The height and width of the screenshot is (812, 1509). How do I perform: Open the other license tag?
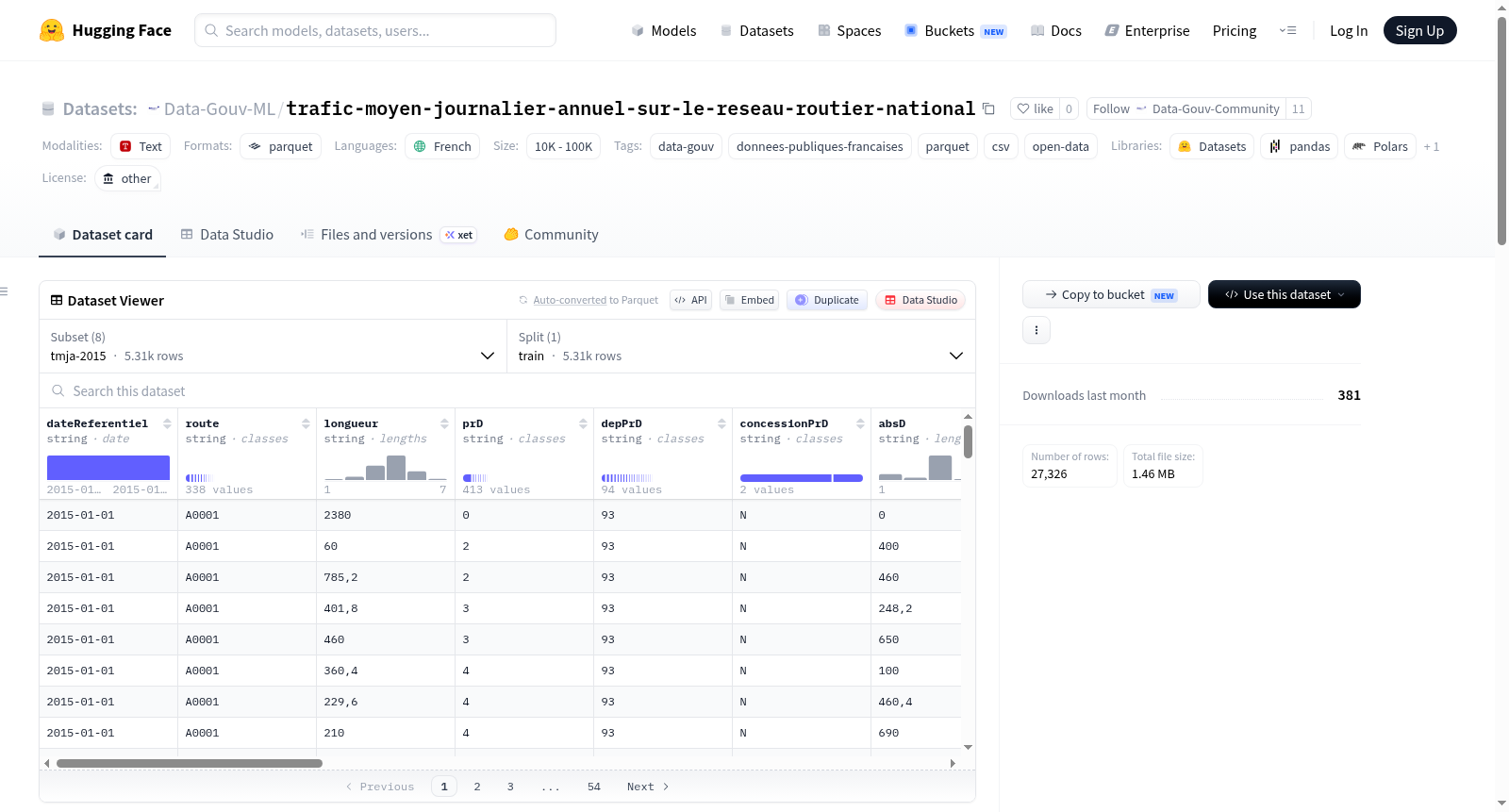[x=127, y=178]
